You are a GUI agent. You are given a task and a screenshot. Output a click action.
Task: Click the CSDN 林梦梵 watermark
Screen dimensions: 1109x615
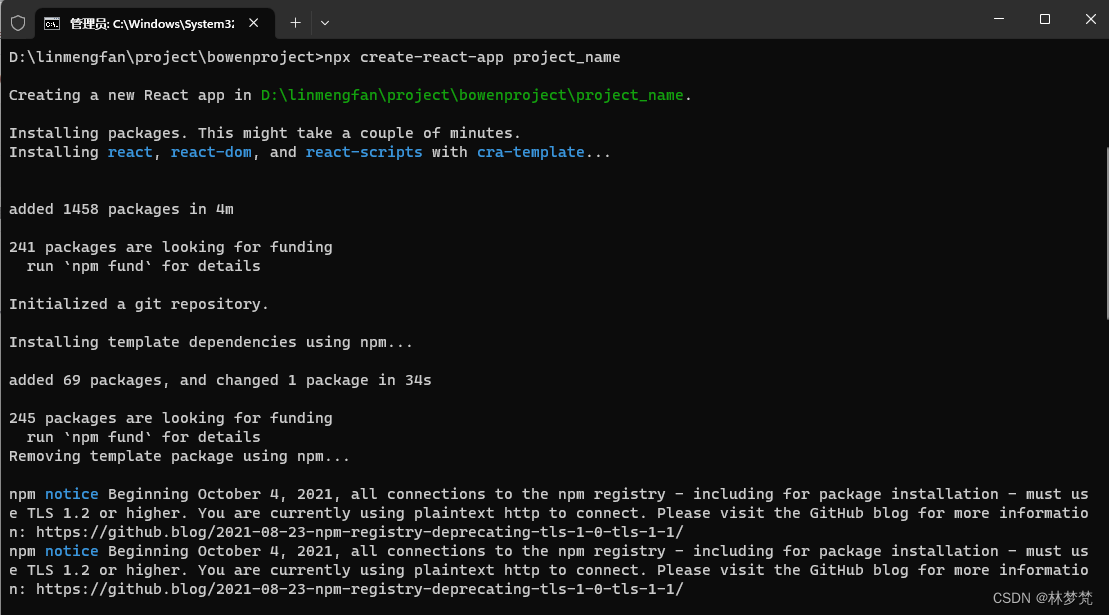[1045, 597]
